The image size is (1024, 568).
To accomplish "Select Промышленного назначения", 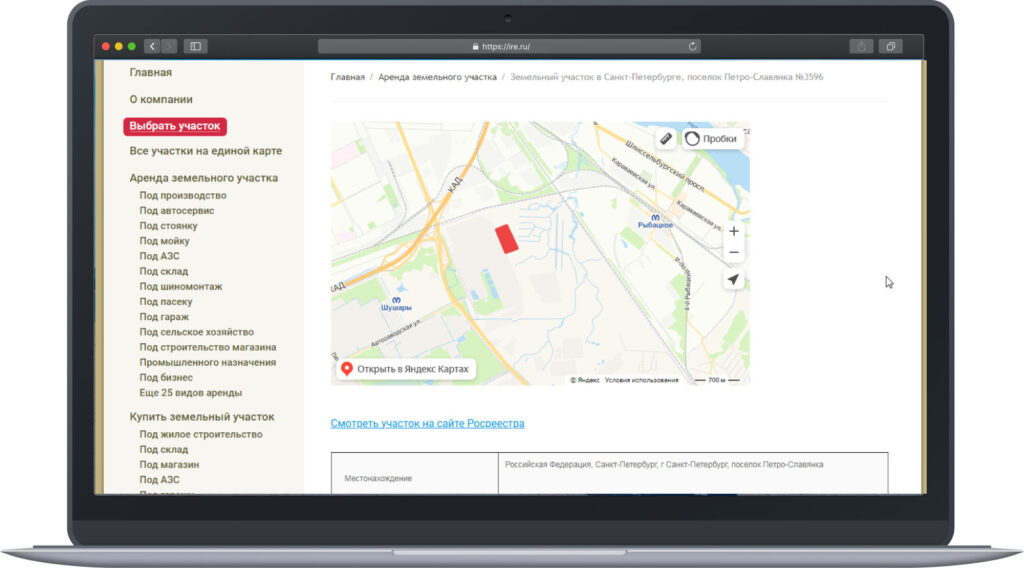I will point(208,362).
